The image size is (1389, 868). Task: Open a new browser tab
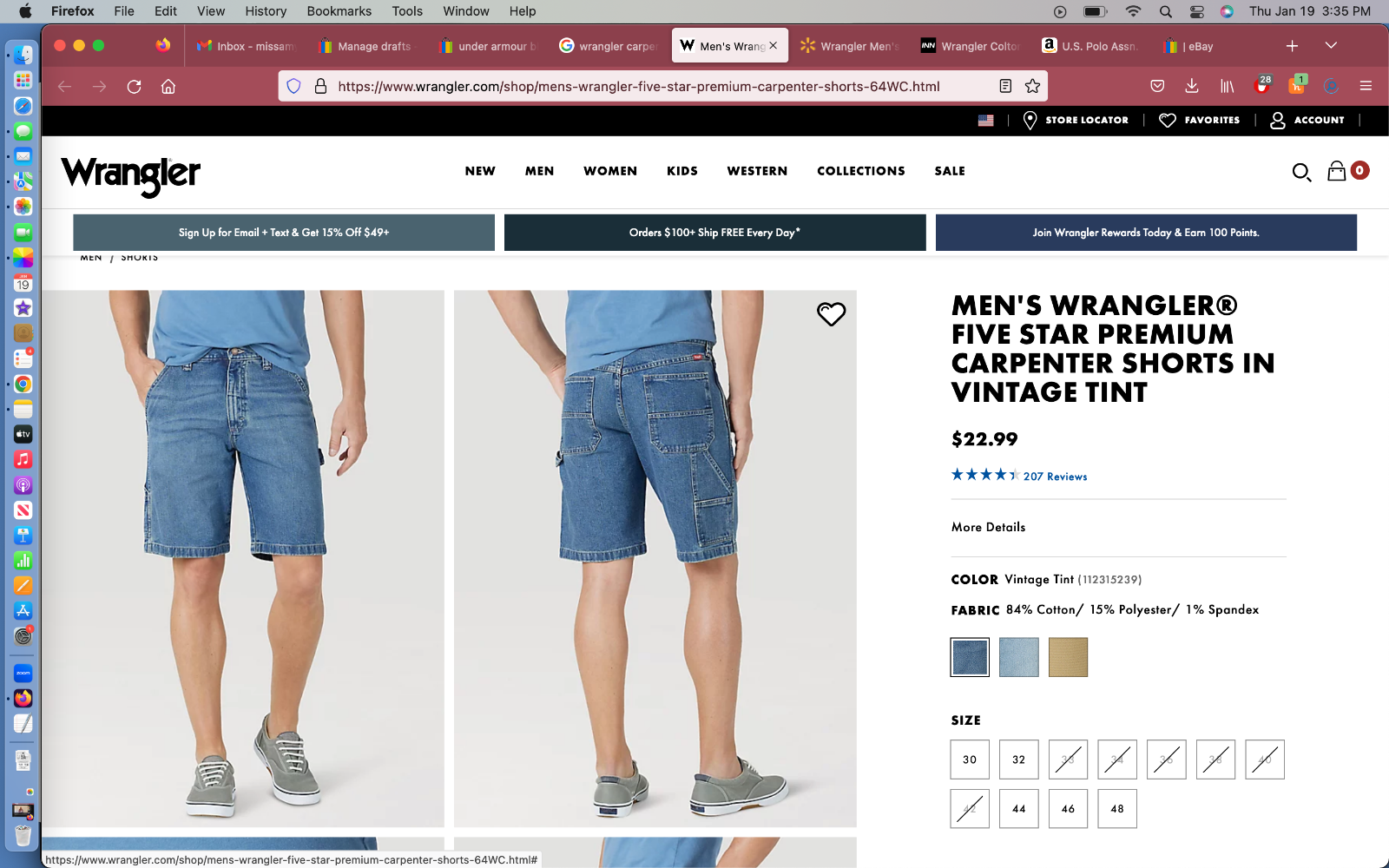1292,45
